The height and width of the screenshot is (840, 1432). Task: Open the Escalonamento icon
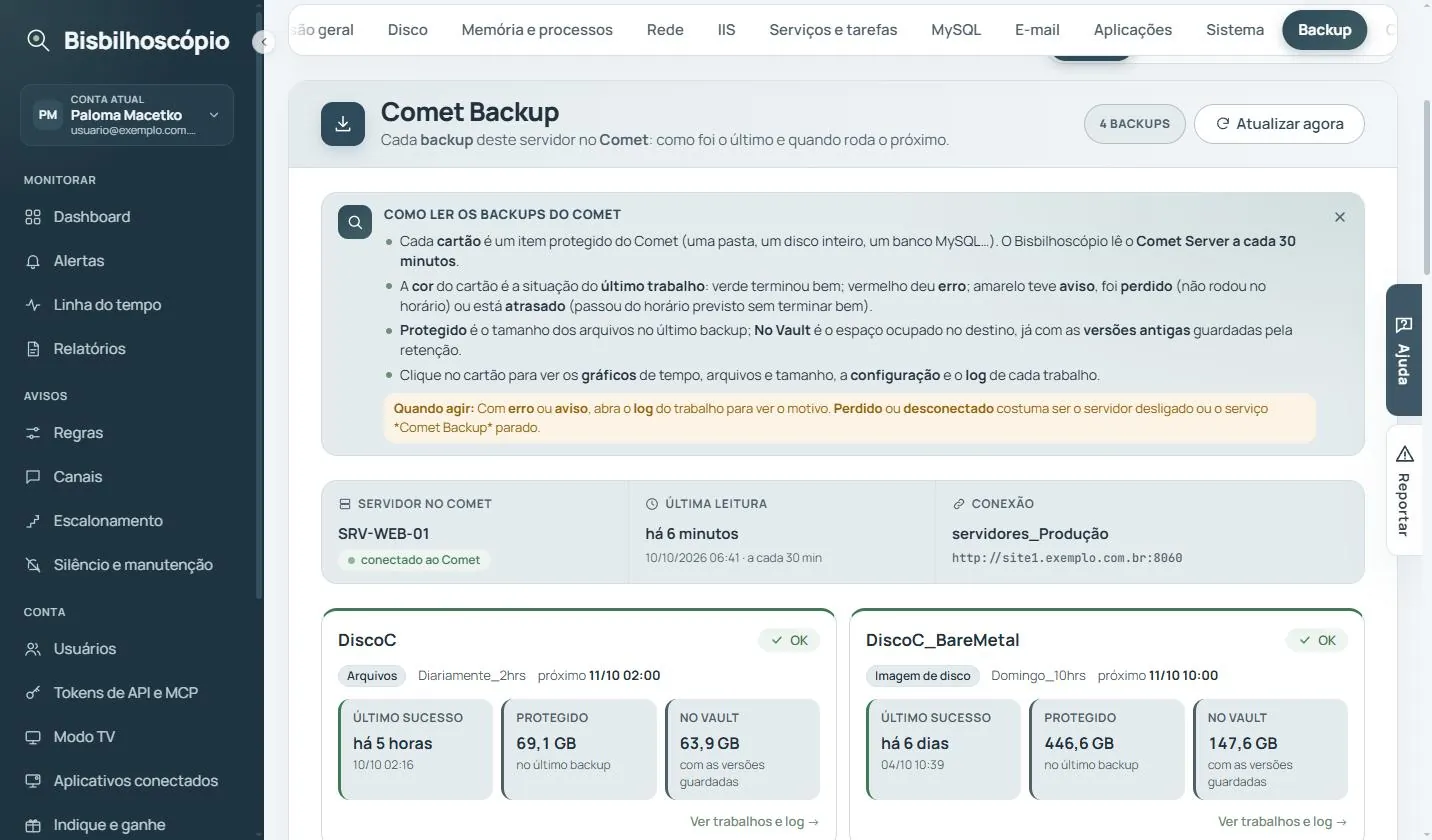tap(33, 521)
